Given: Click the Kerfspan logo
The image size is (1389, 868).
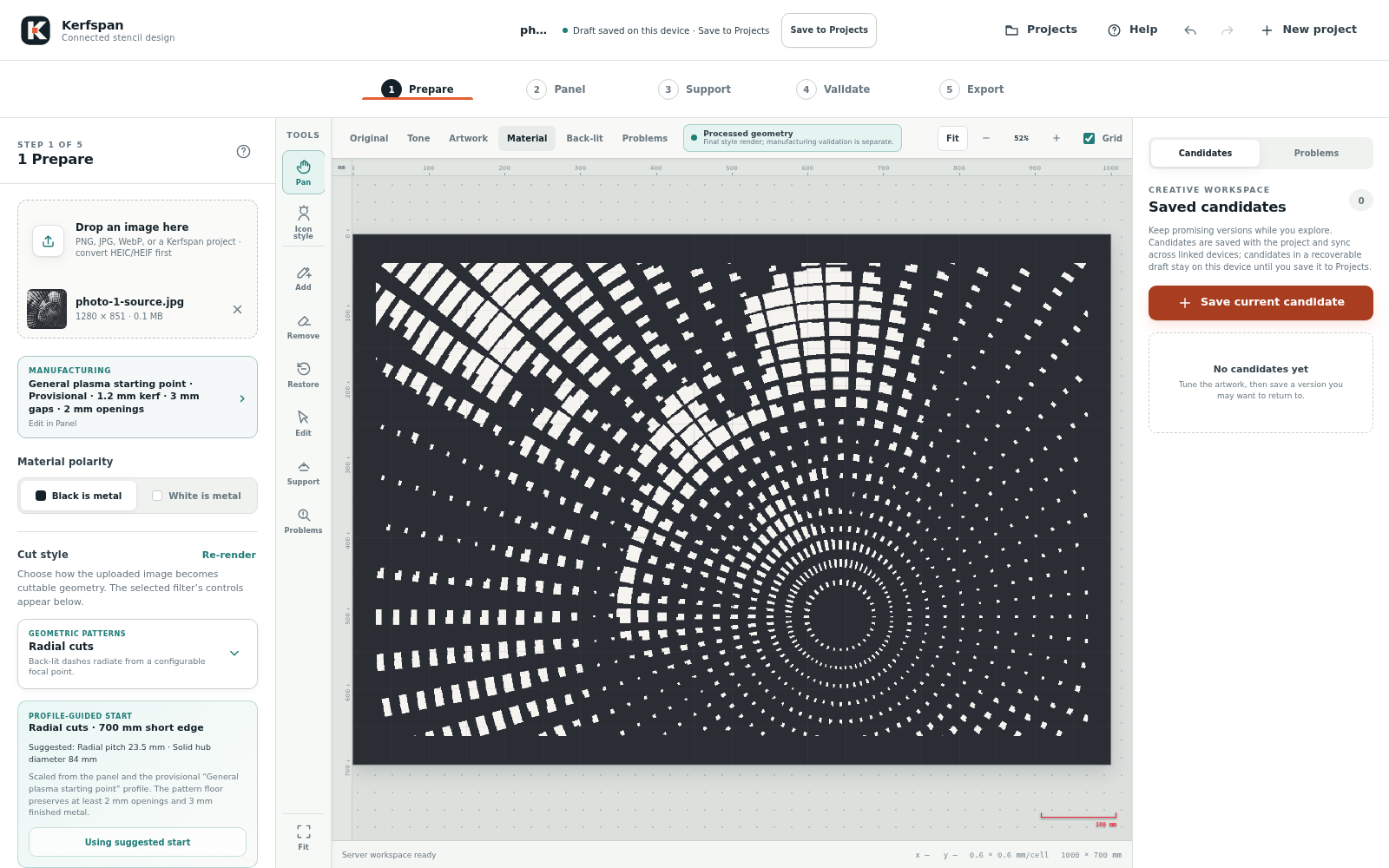Looking at the screenshot, I should click(x=36, y=30).
